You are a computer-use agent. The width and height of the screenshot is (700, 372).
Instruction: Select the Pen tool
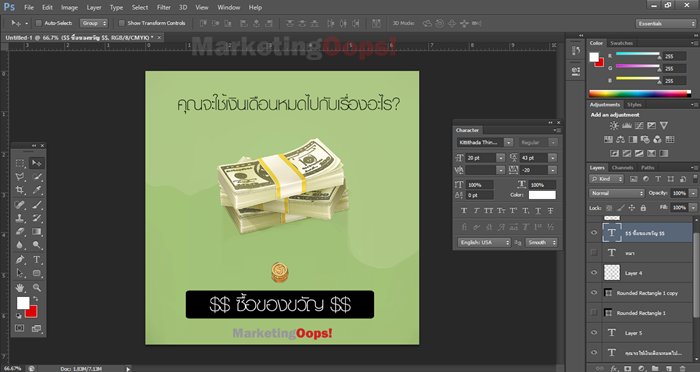pos(20,259)
